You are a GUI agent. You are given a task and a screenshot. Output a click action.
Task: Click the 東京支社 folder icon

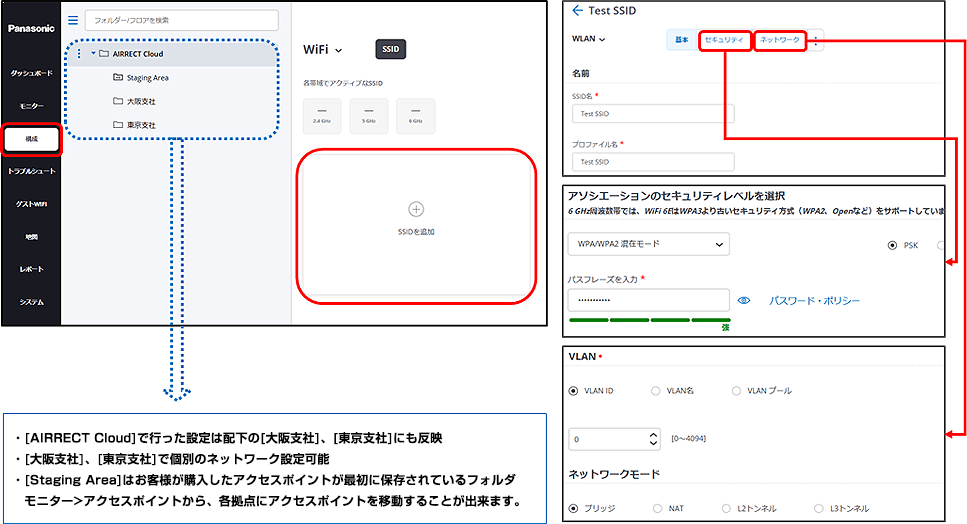coord(118,125)
